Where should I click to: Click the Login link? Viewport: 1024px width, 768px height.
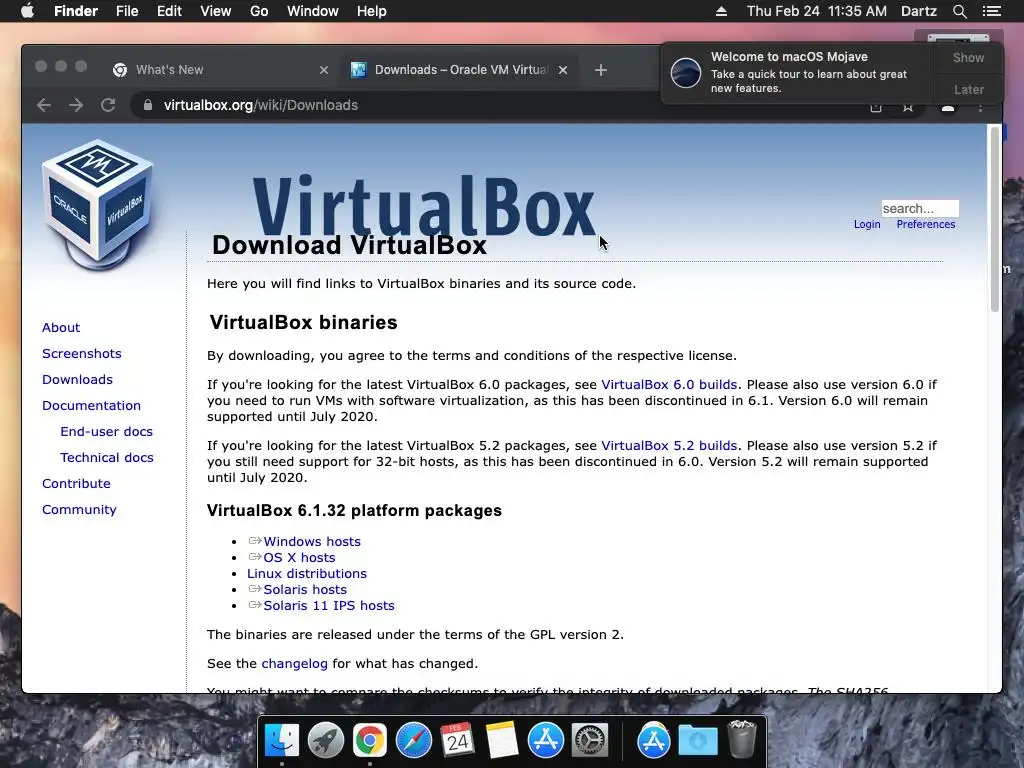point(867,224)
